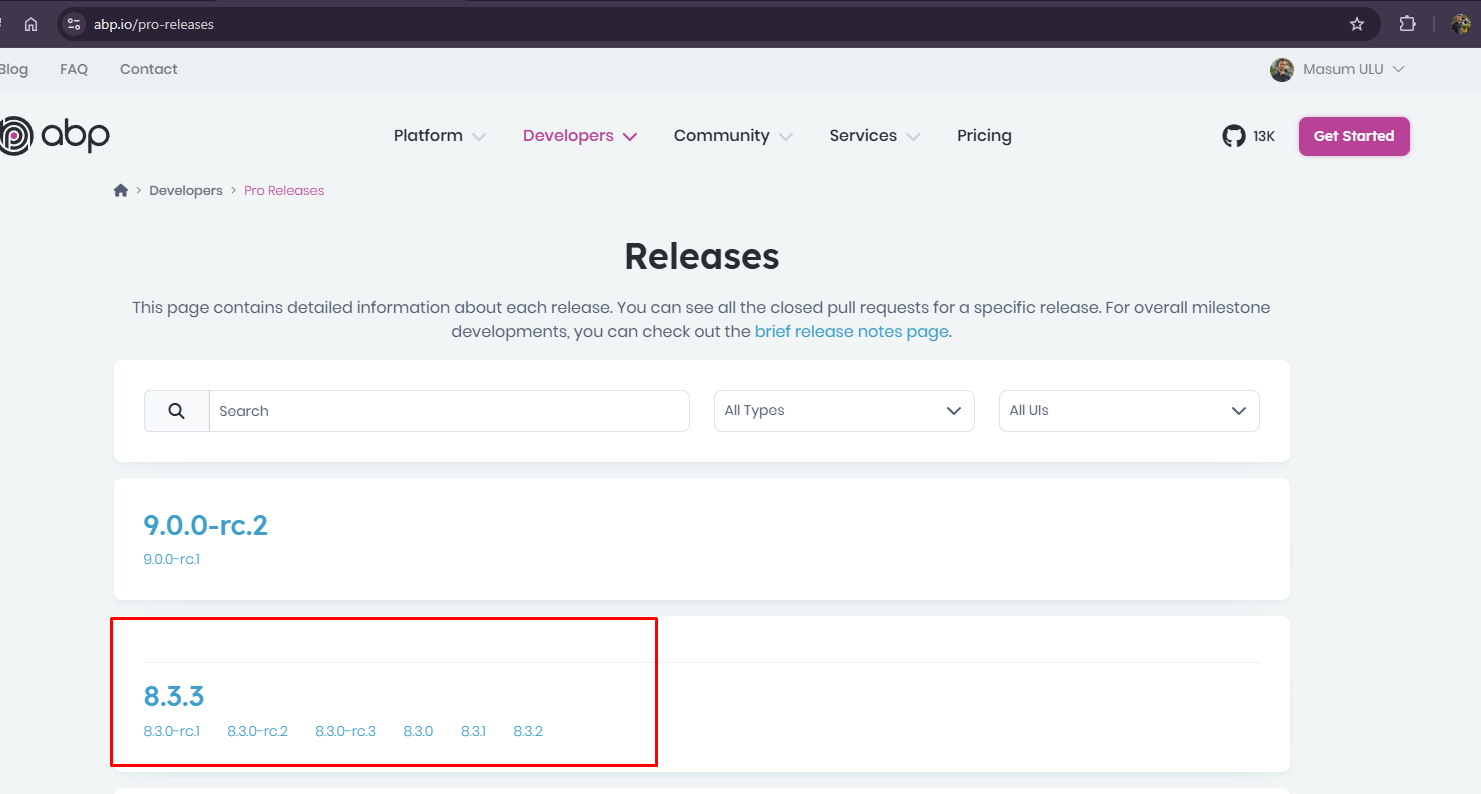
Task: Open the Pricing page
Action: click(x=984, y=136)
